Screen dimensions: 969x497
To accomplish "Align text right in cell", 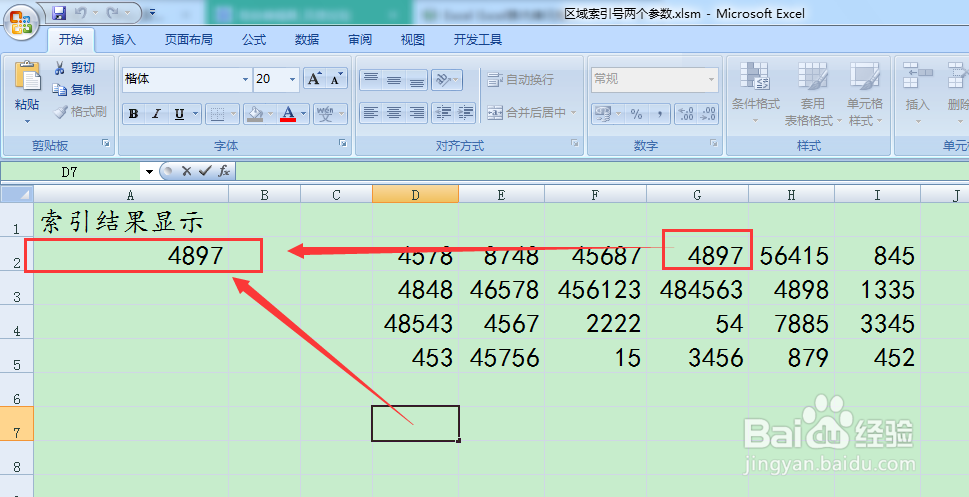I will (x=417, y=113).
